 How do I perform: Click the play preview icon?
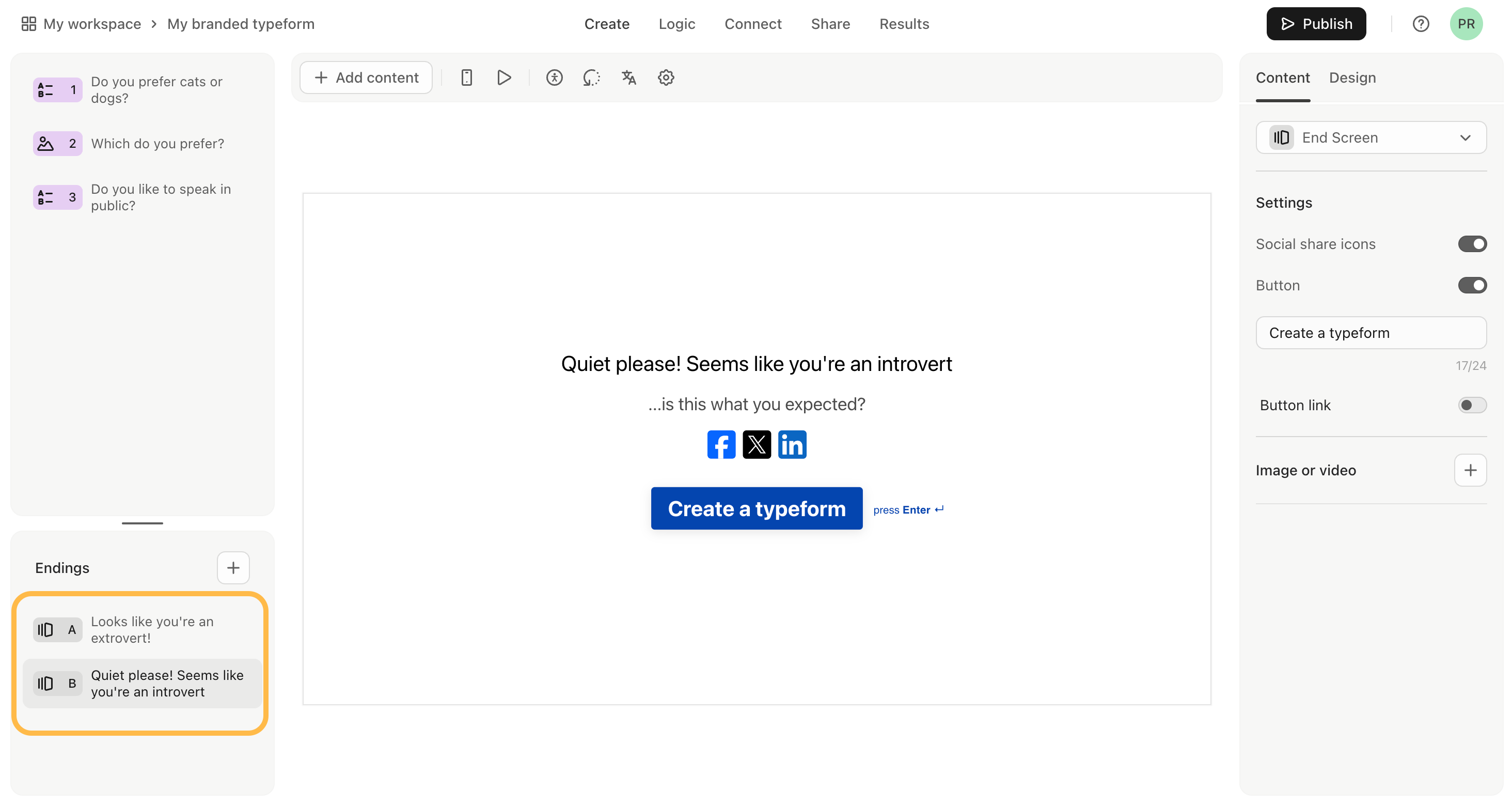tap(503, 78)
